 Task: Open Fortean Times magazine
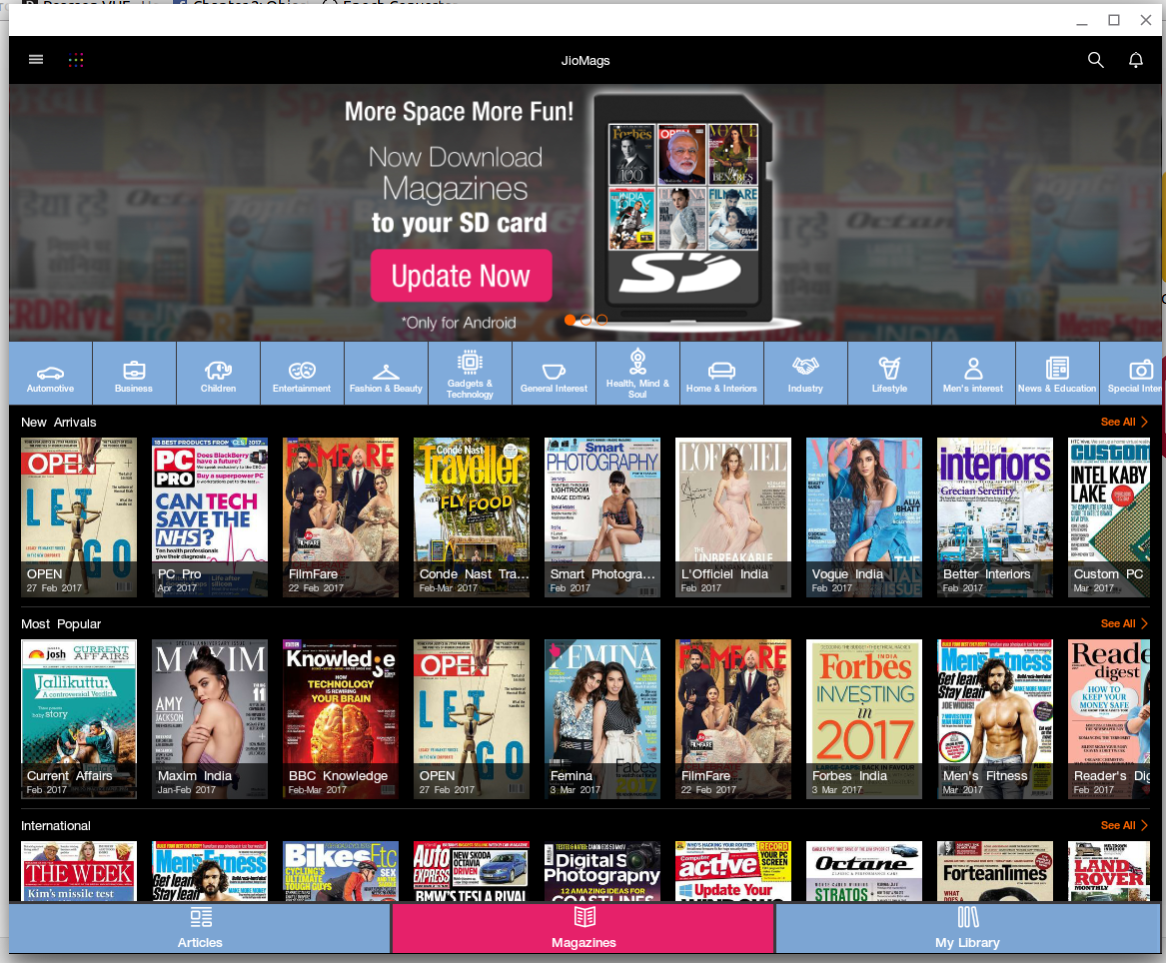click(995, 872)
